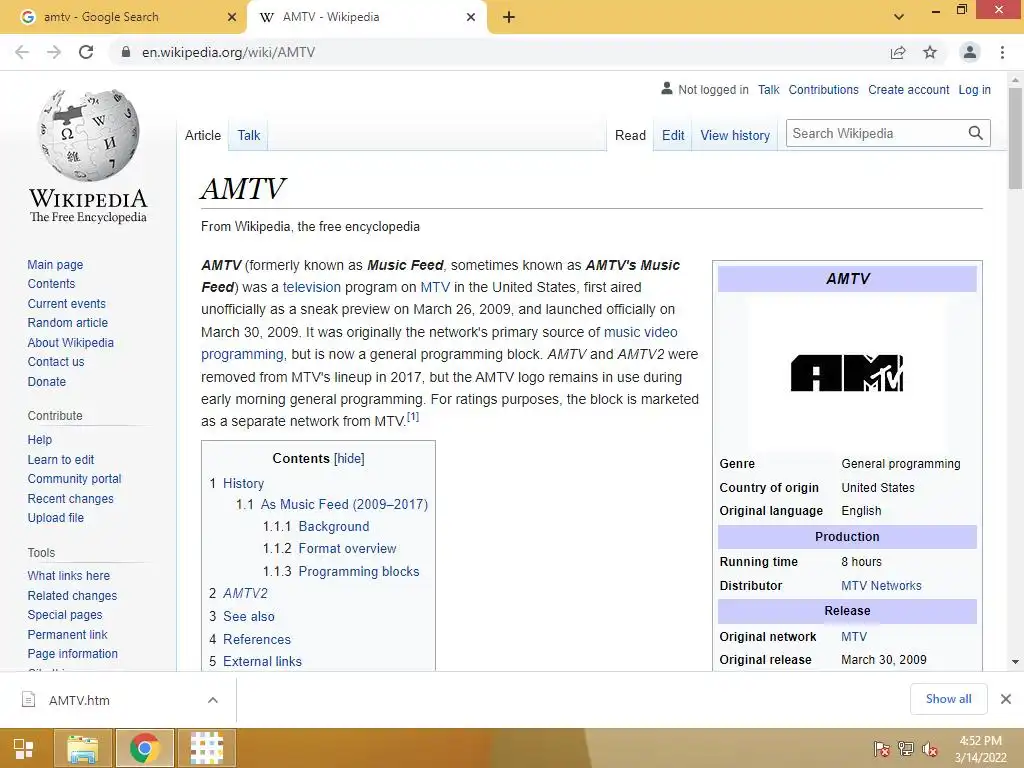Click the browser address bar URL
1024x768 pixels.
coord(229,52)
